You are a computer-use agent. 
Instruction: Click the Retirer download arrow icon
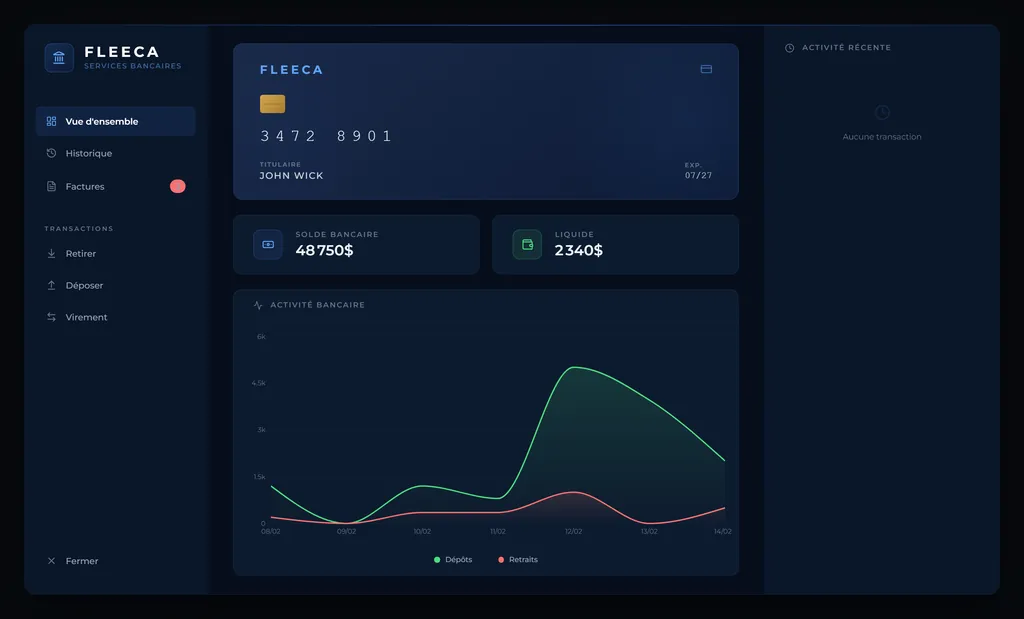52,253
